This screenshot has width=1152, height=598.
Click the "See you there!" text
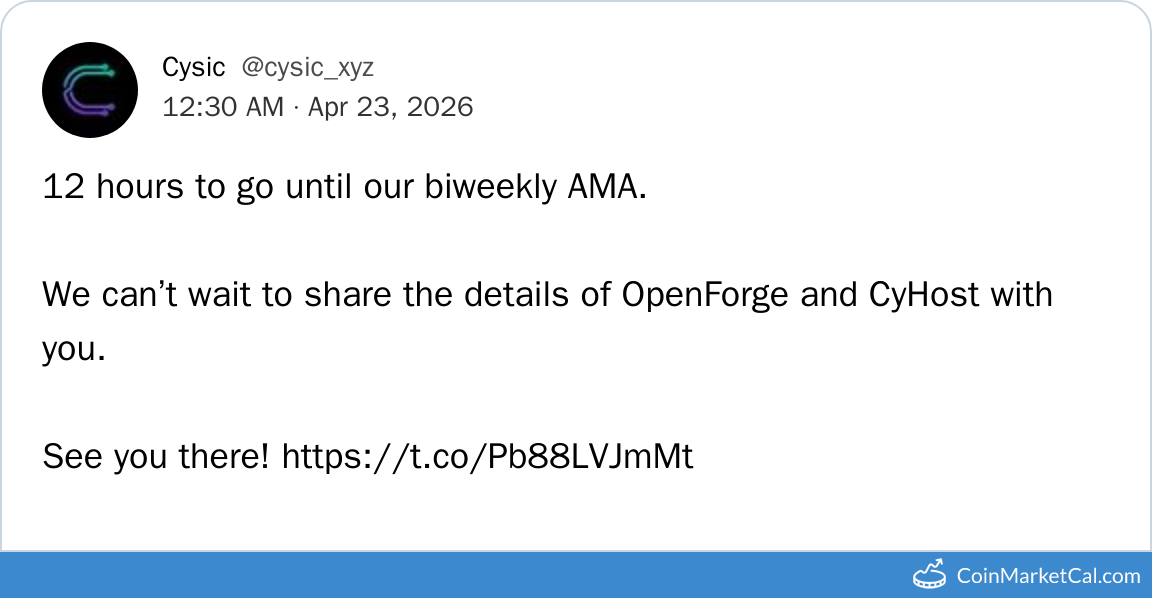(x=155, y=457)
